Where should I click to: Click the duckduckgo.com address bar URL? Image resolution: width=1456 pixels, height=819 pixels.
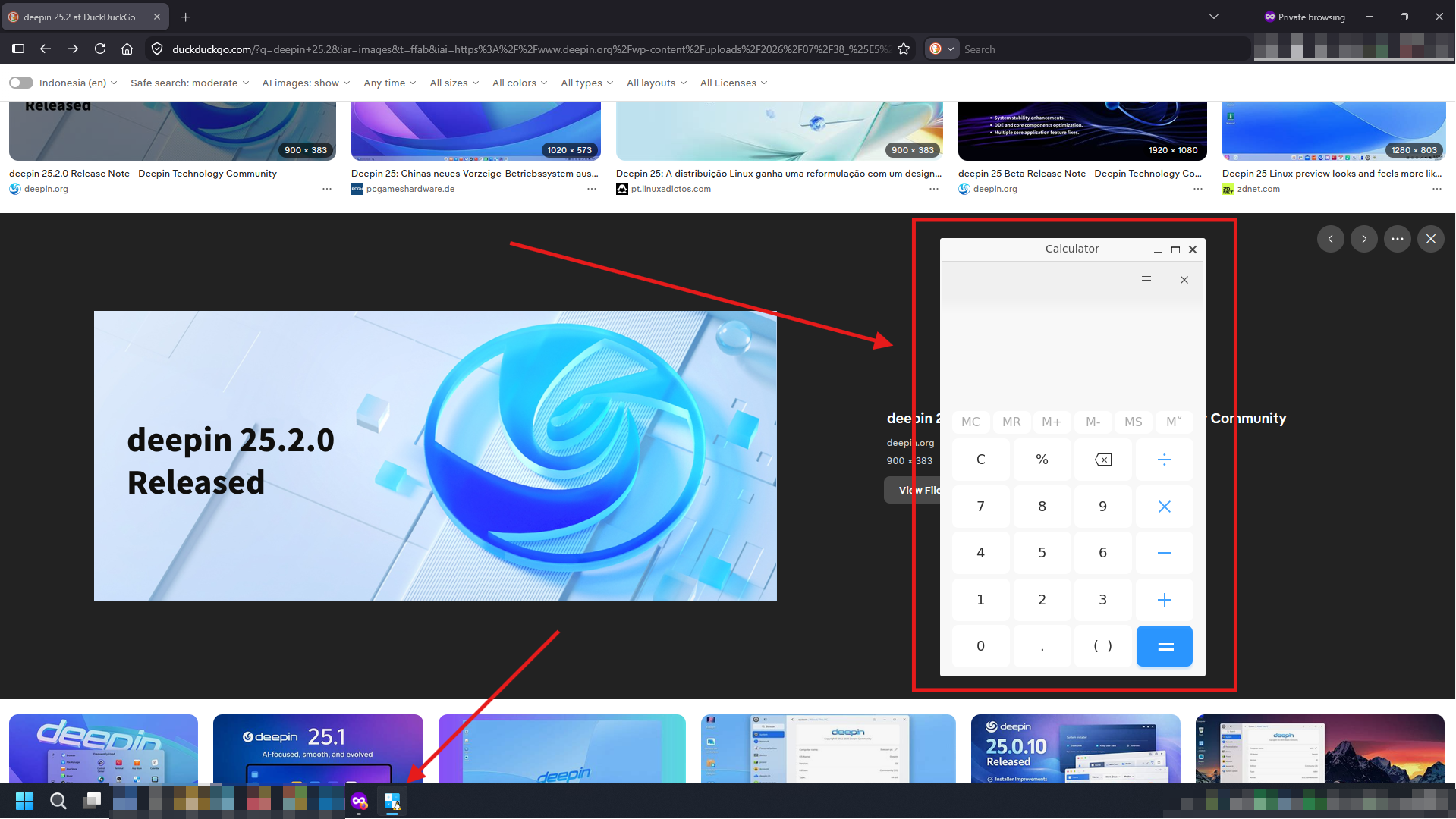click(x=530, y=49)
